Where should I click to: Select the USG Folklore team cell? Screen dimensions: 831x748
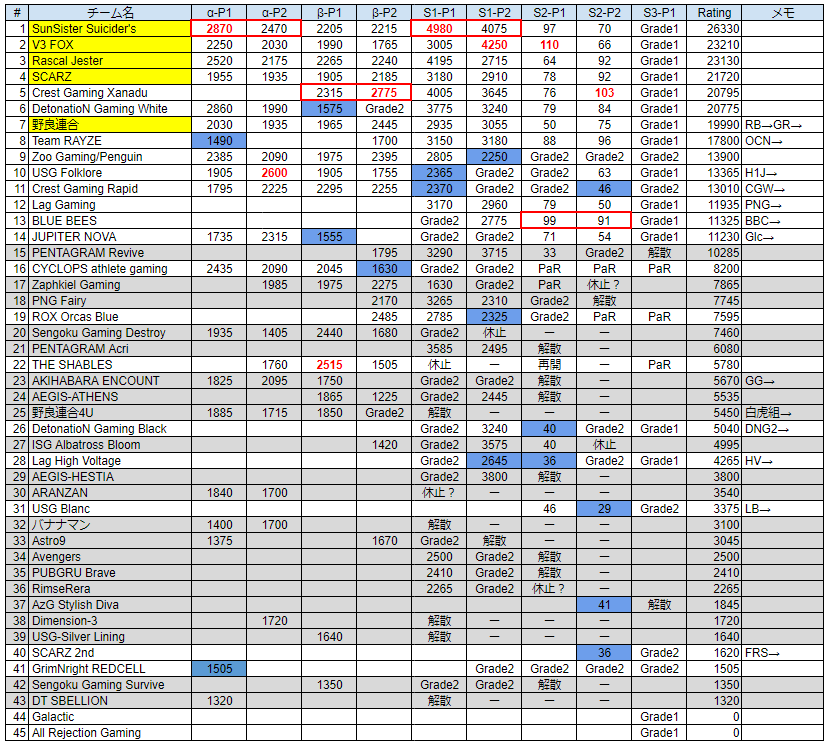(x=110, y=172)
